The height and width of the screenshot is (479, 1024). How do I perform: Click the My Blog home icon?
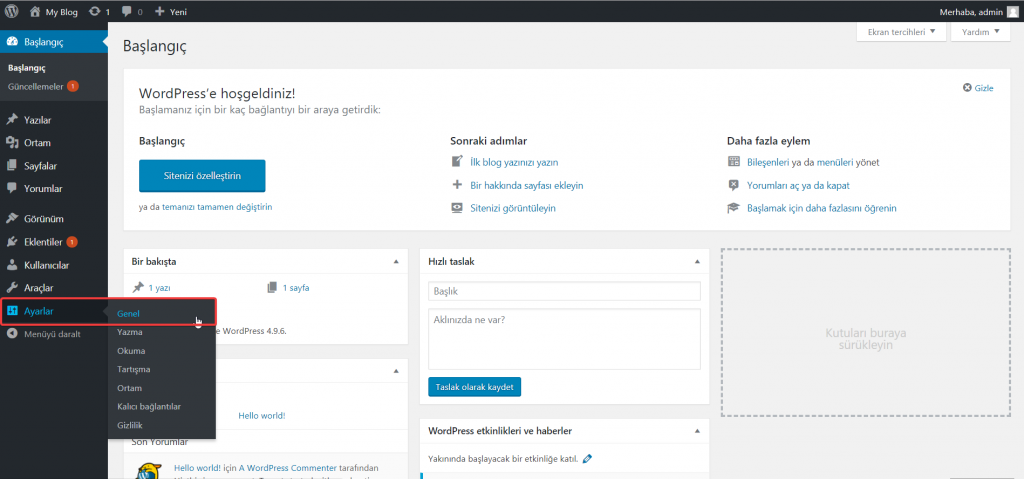35,11
